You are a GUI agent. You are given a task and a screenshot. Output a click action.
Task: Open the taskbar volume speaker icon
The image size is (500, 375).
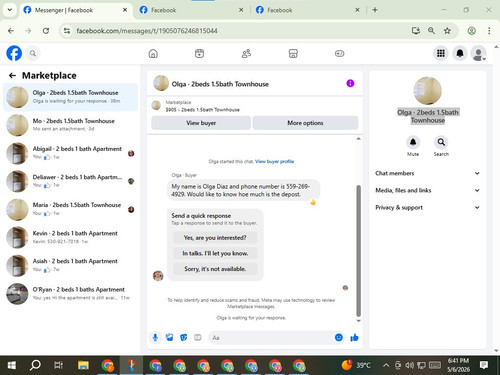pyautogui.click(x=410, y=365)
